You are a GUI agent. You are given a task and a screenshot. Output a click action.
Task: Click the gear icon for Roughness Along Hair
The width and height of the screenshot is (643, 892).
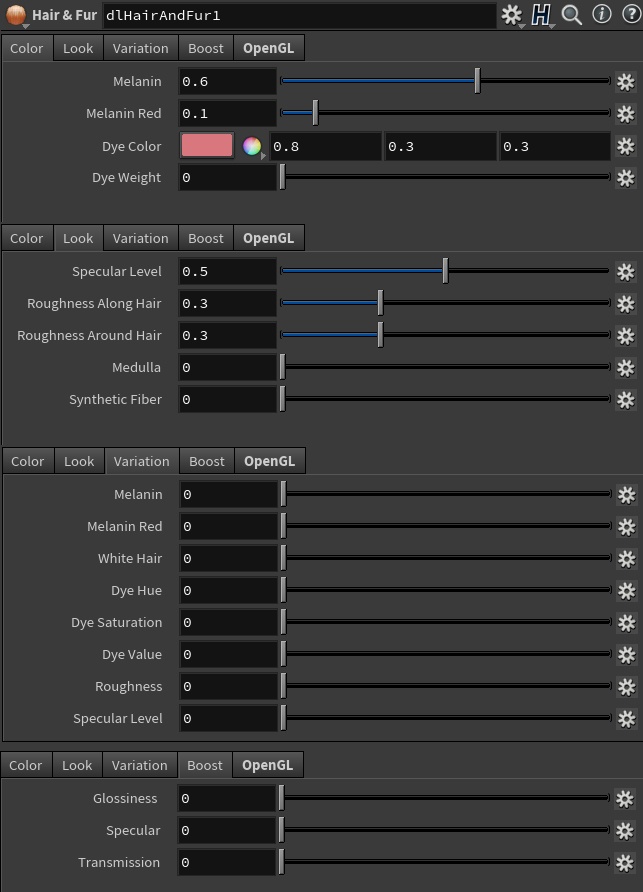(625, 304)
